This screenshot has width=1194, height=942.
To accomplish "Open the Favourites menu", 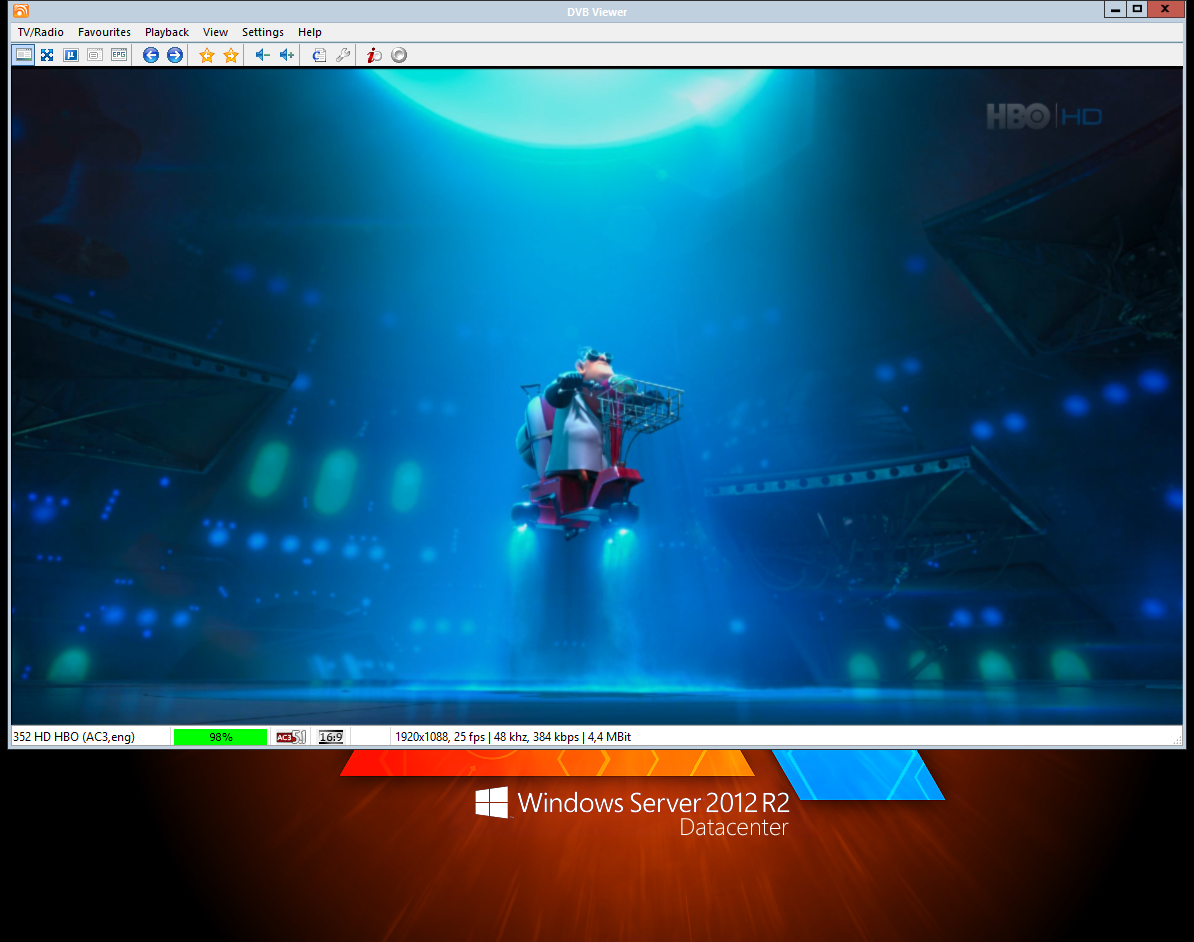I will click(104, 32).
